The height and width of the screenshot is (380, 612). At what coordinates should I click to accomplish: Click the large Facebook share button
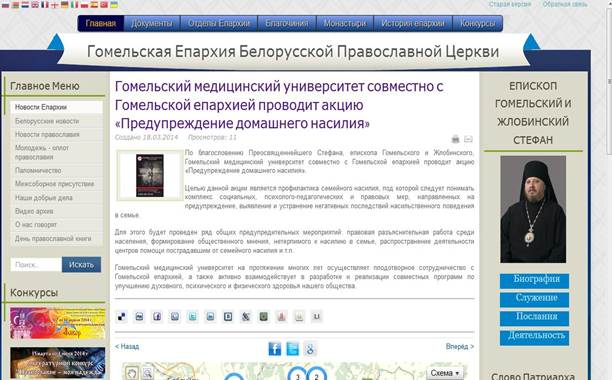click(274, 348)
